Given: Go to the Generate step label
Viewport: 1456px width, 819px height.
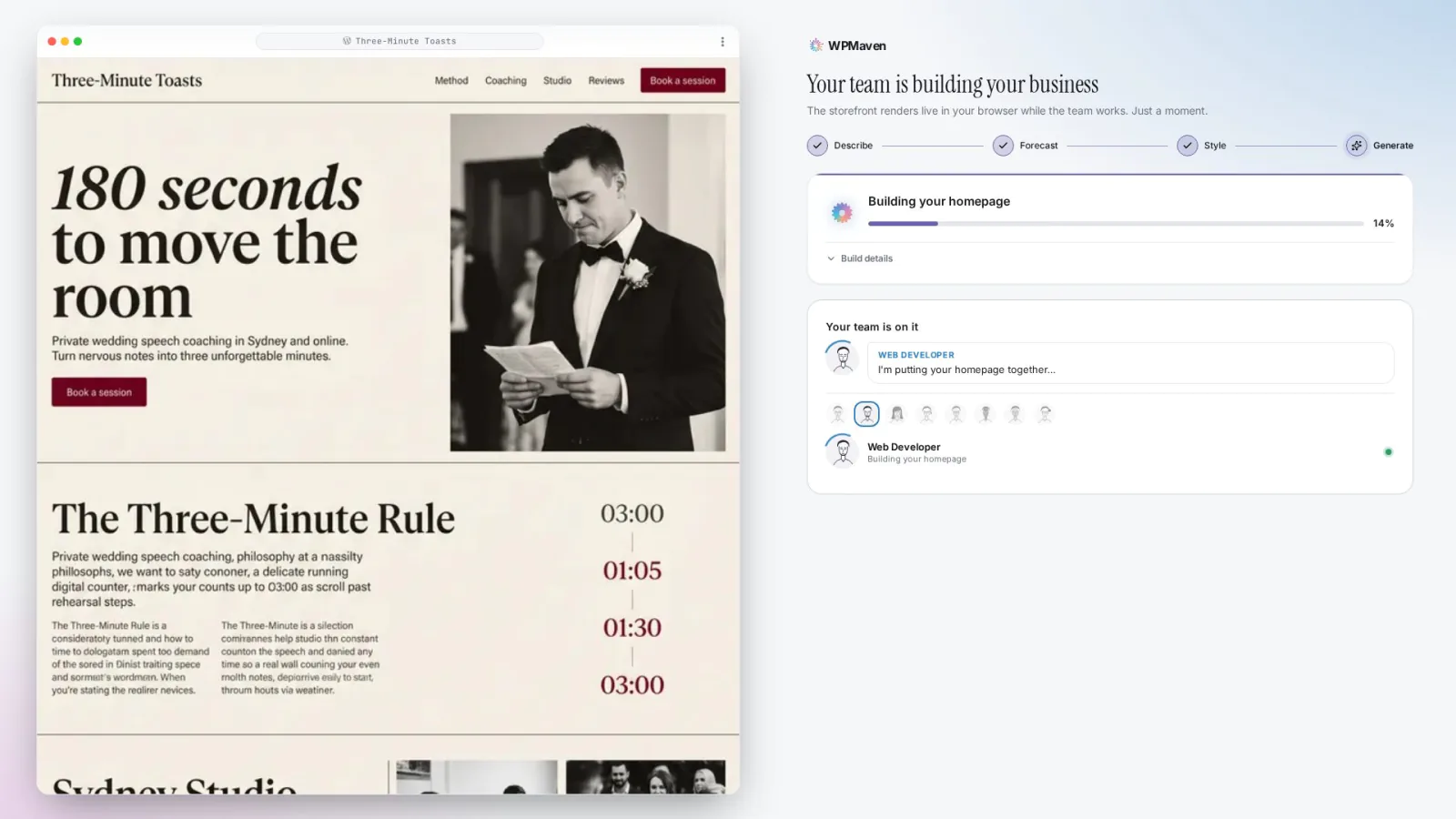Looking at the screenshot, I should (1393, 146).
